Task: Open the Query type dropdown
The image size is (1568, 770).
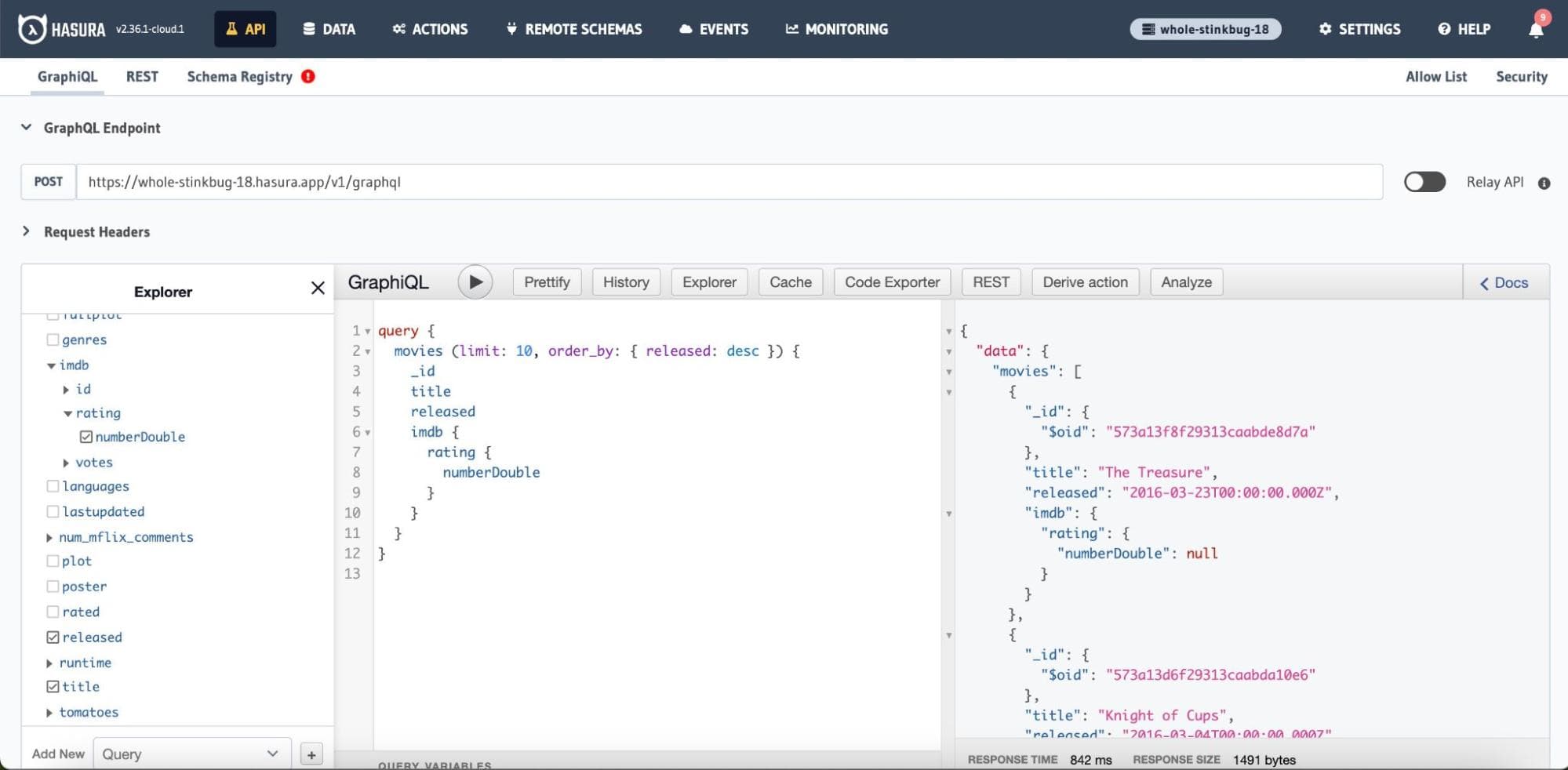Action: (x=191, y=754)
